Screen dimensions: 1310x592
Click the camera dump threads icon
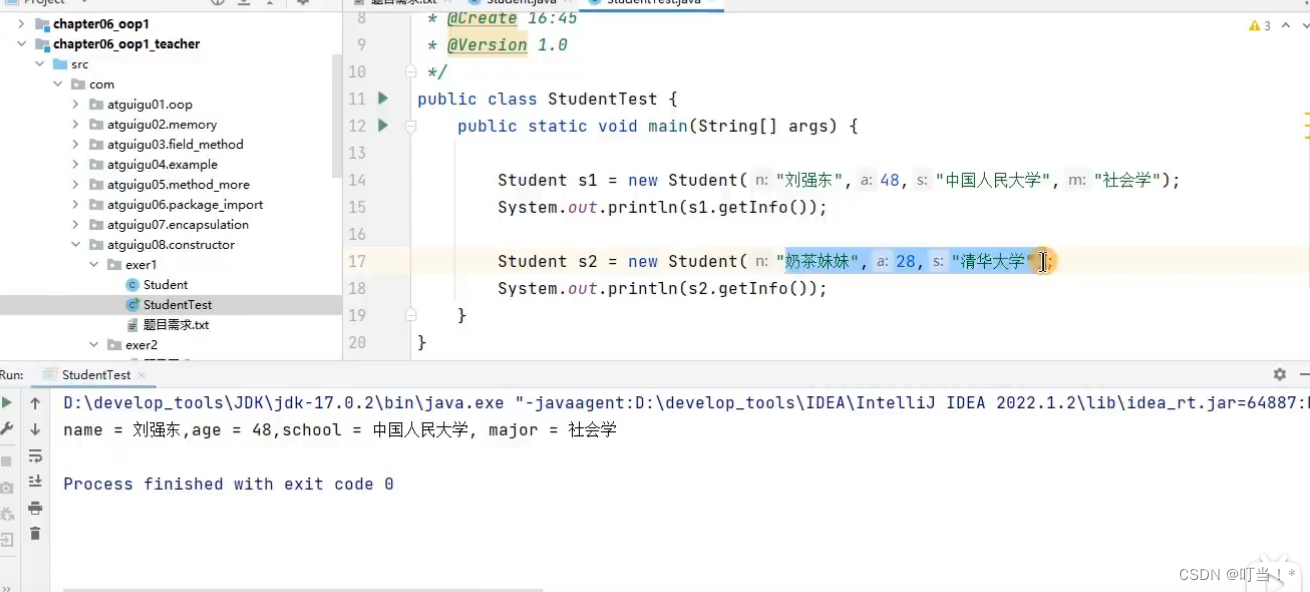[7, 487]
